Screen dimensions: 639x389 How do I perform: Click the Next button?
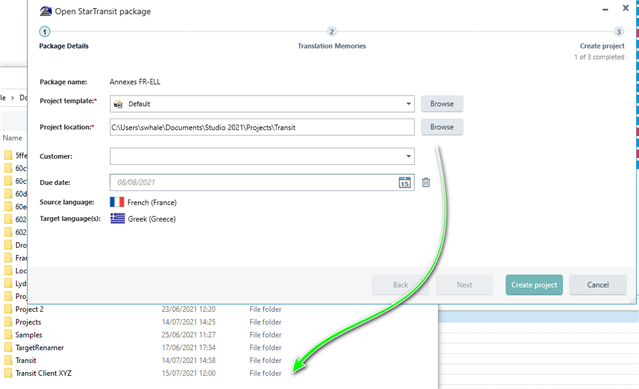point(464,285)
